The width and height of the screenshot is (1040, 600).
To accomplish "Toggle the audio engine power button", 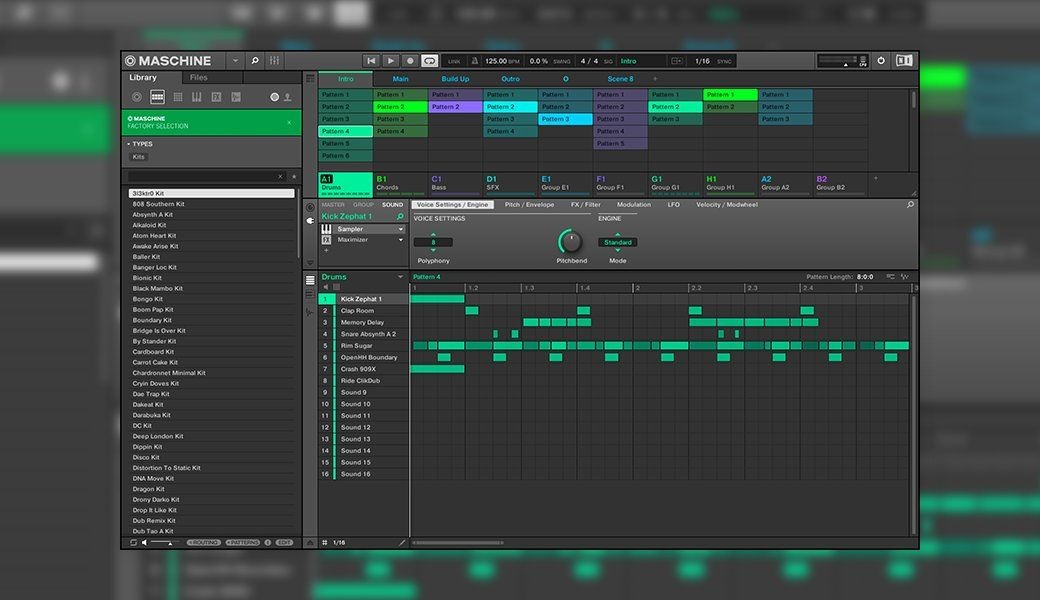I will [881, 61].
